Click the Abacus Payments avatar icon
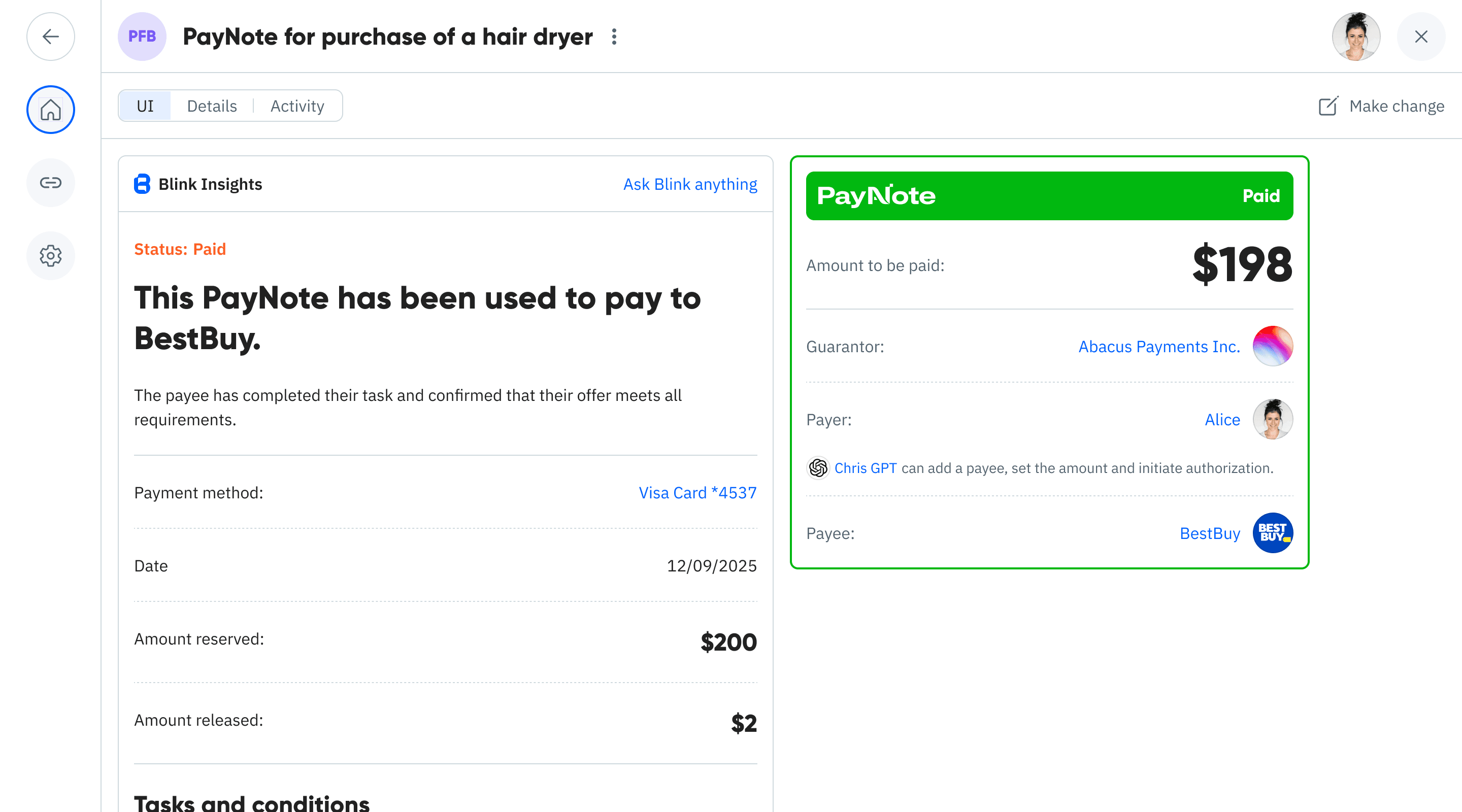1462x812 pixels. (x=1273, y=346)
